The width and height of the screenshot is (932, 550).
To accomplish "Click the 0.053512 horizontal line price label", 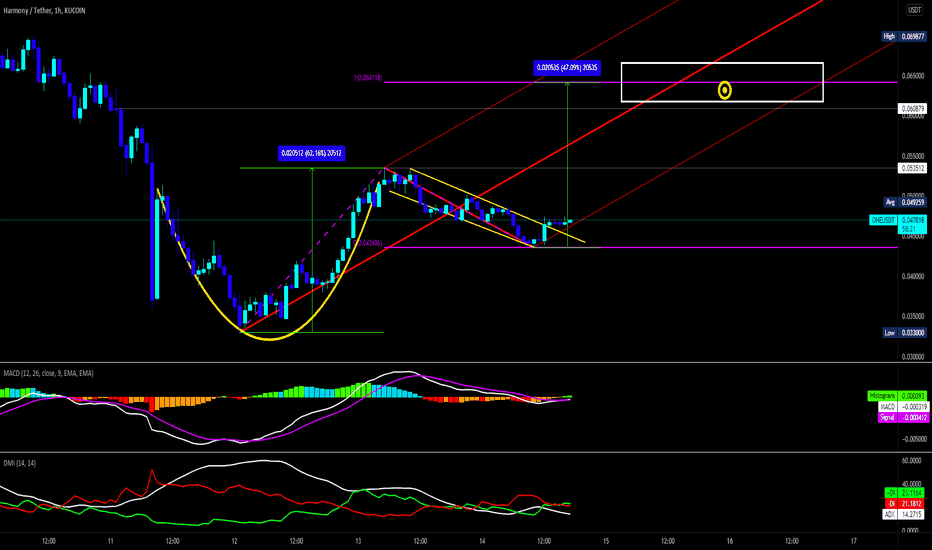I will 912,168.
